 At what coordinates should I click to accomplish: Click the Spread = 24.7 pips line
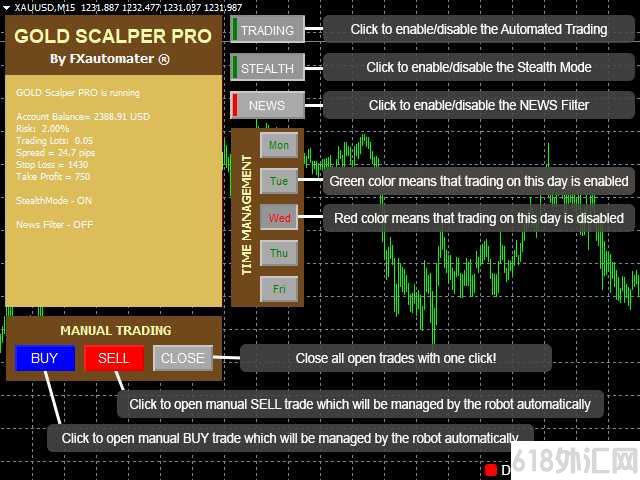[56, 153]
